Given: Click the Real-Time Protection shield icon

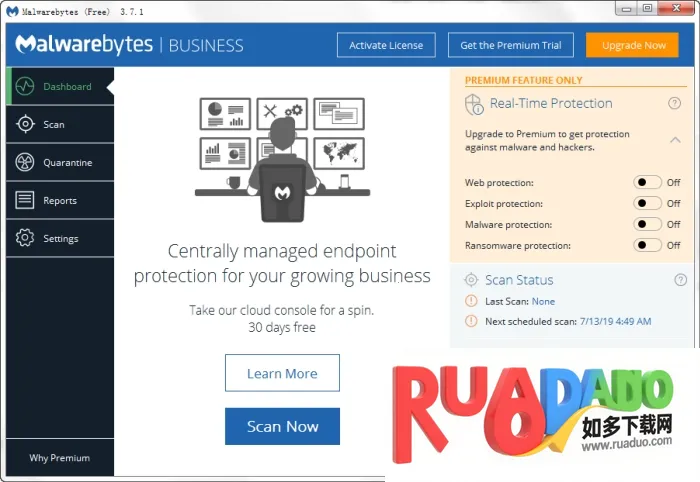Looking at the screenshot, I should coord(474,104).
